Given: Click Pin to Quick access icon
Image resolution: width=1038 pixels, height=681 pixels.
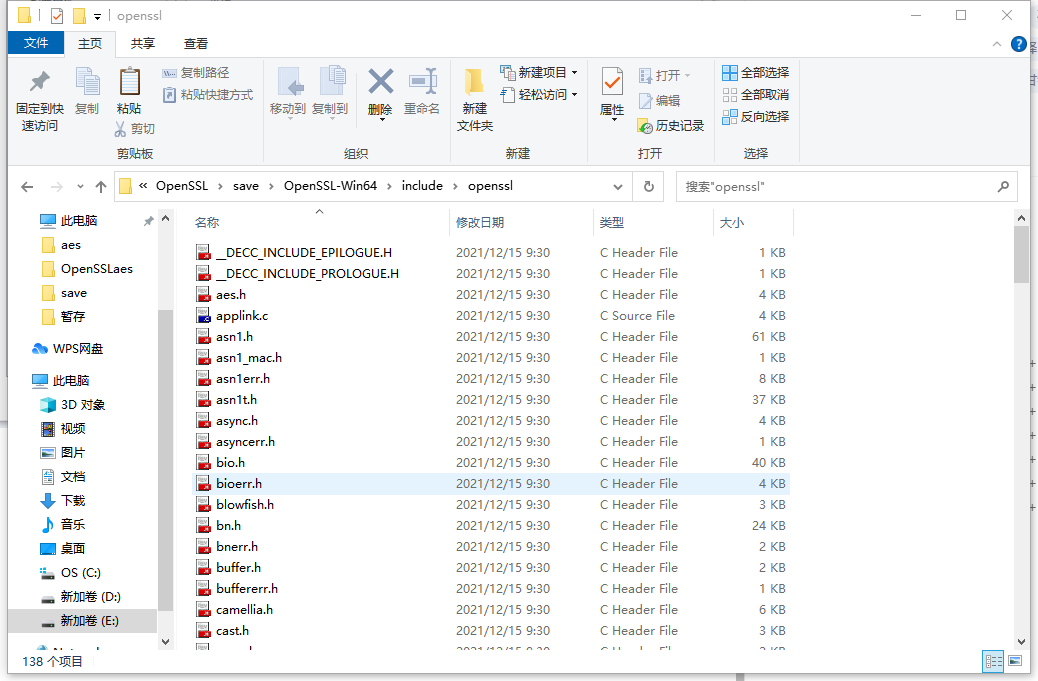Looking at the screenshot, I should coord(40,81).
